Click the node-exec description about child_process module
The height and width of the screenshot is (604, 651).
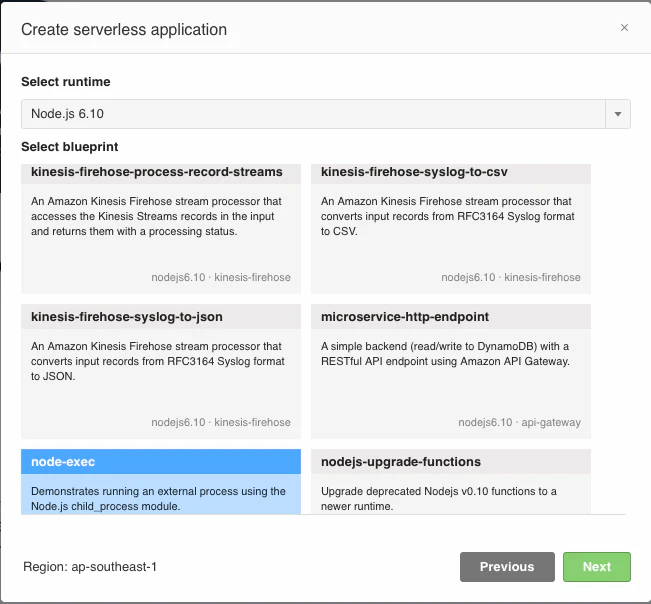(x=158, y=499)
